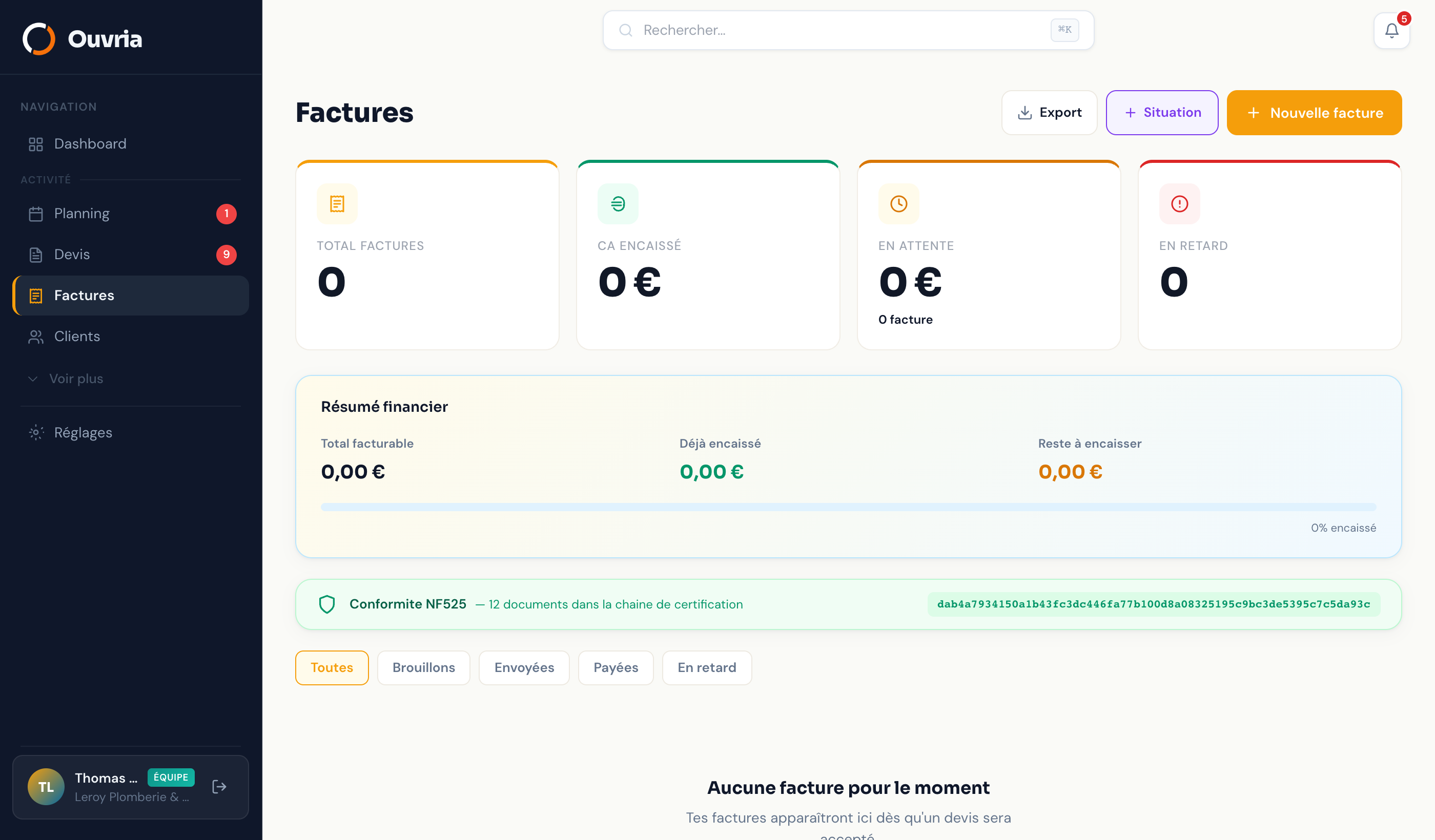The height and width of the screenshot is (840, 1435).
Task: Click the '0% encaissé' label
Action: 1343,528
